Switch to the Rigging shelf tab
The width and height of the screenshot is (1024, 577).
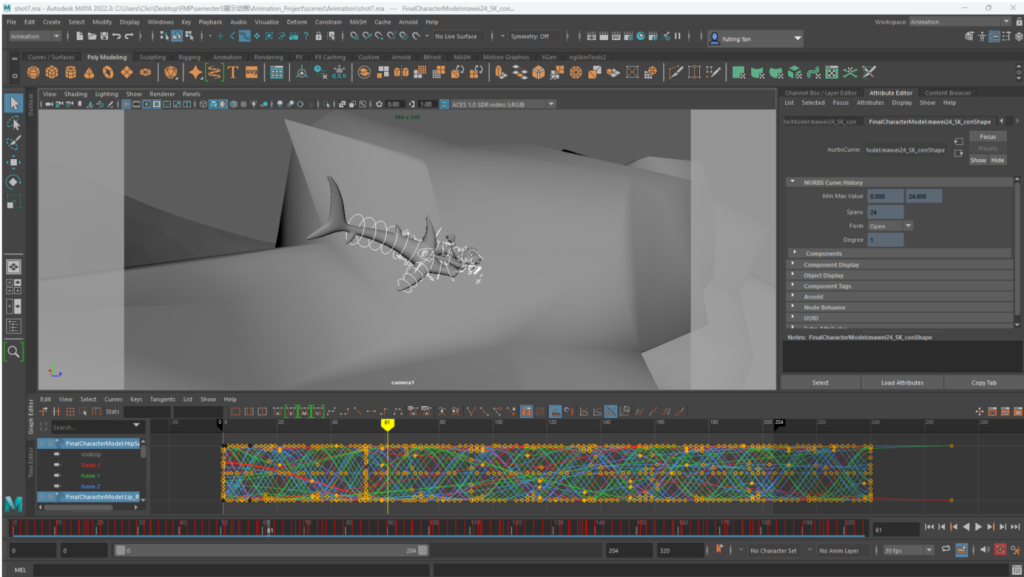pos(189,57)
